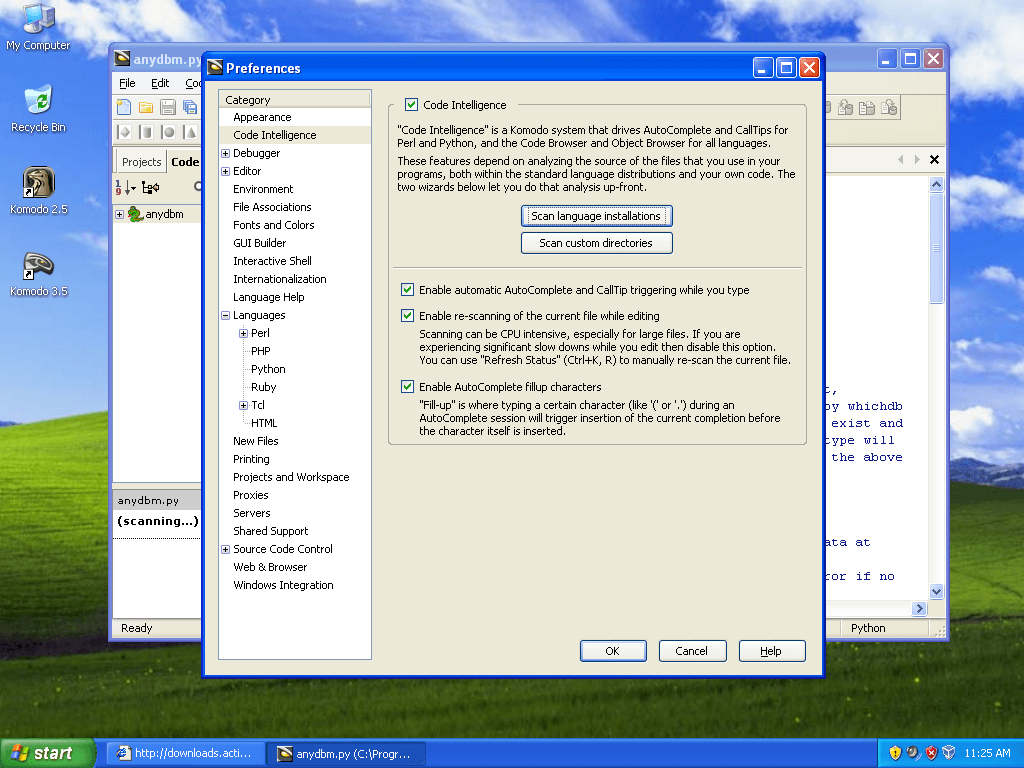This screenshot has height=768, width=1024.
Task: Select the Windows Integration category
Action: click(283, 585)
